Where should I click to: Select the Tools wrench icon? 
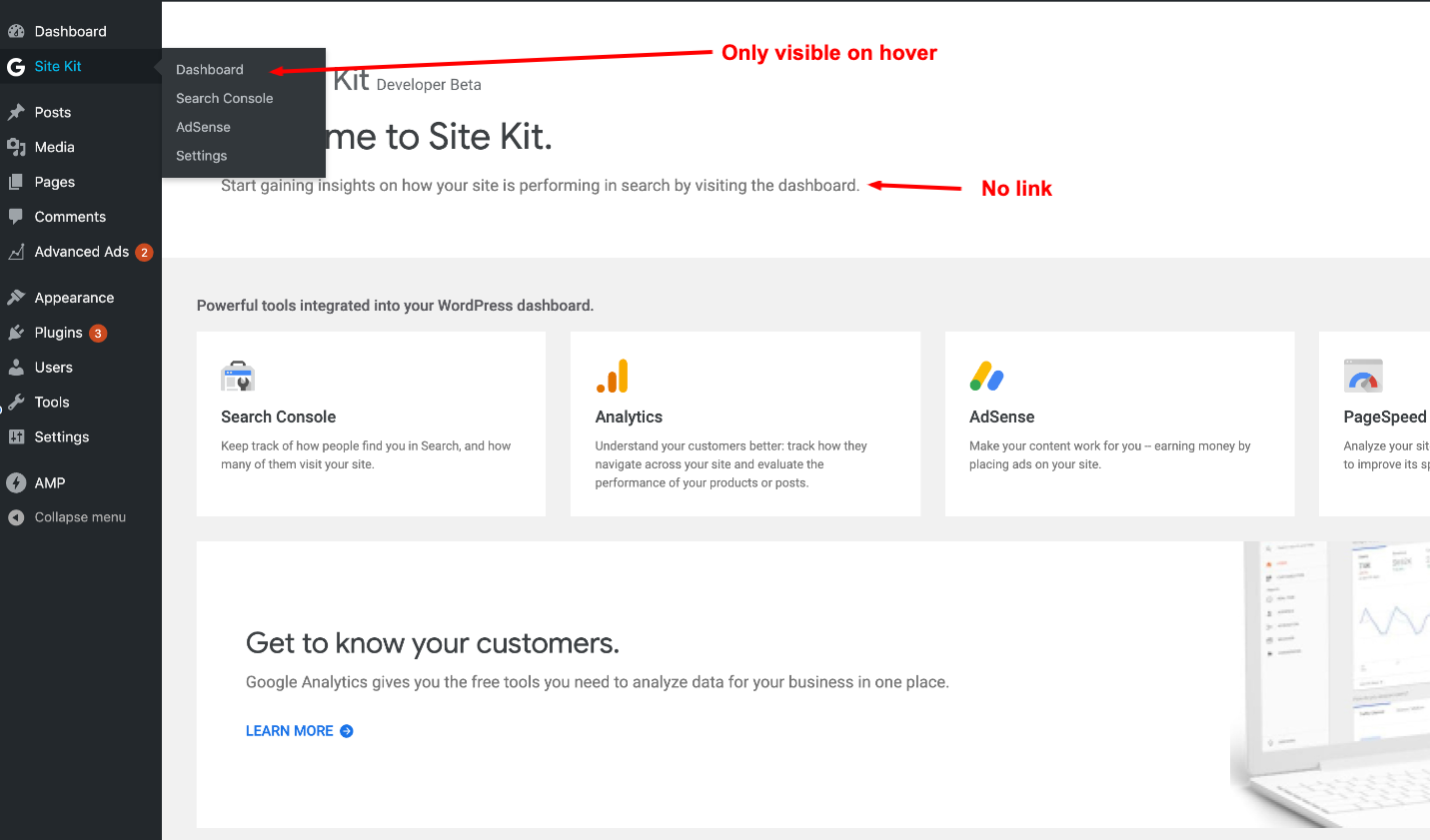point(15,402)
